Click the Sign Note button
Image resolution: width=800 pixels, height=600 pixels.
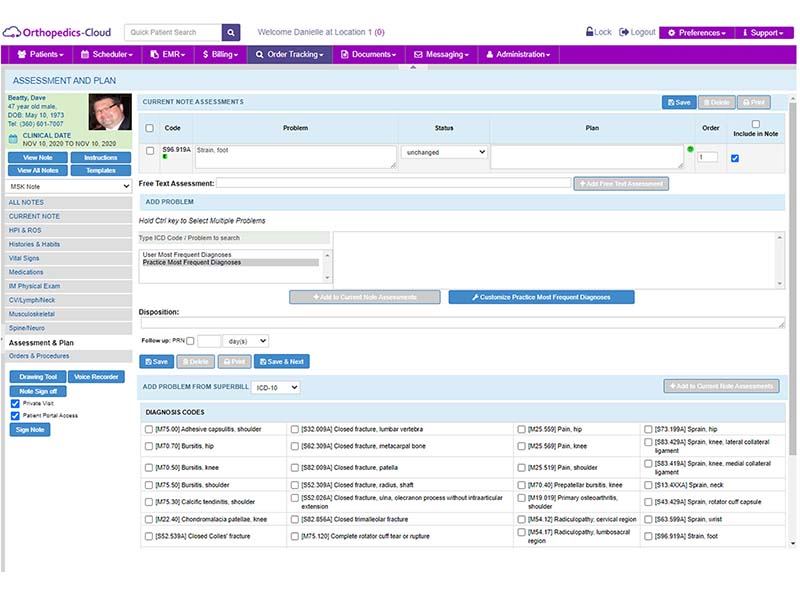[x=30, y=430]
